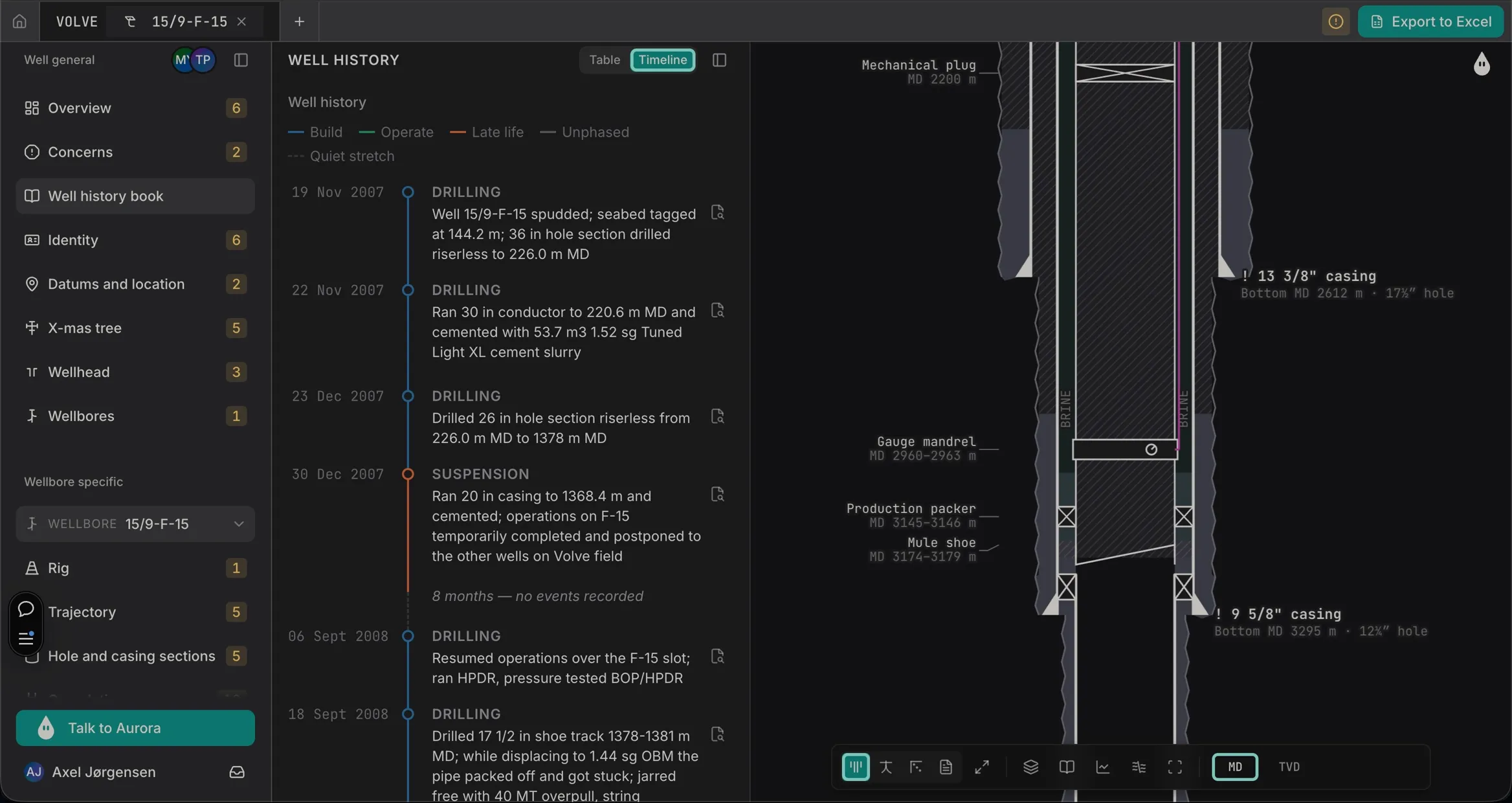The width and height of the screenshot is (1512, 803).
Task: Switch Well History to Table view
Action: [x=605, y=60]
